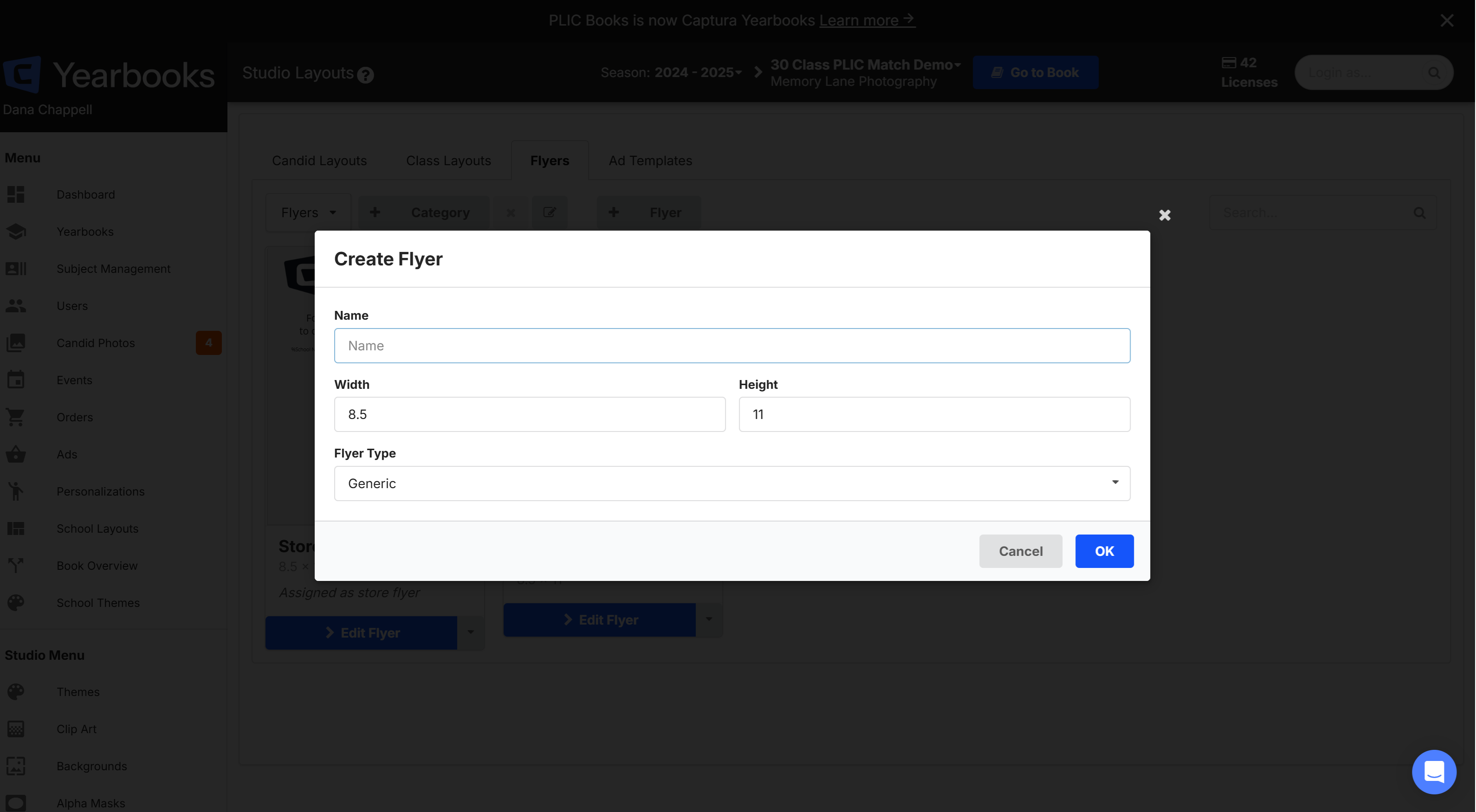
Task: Click the Personalizations figure icon
Action: click(x=16, y=491)
